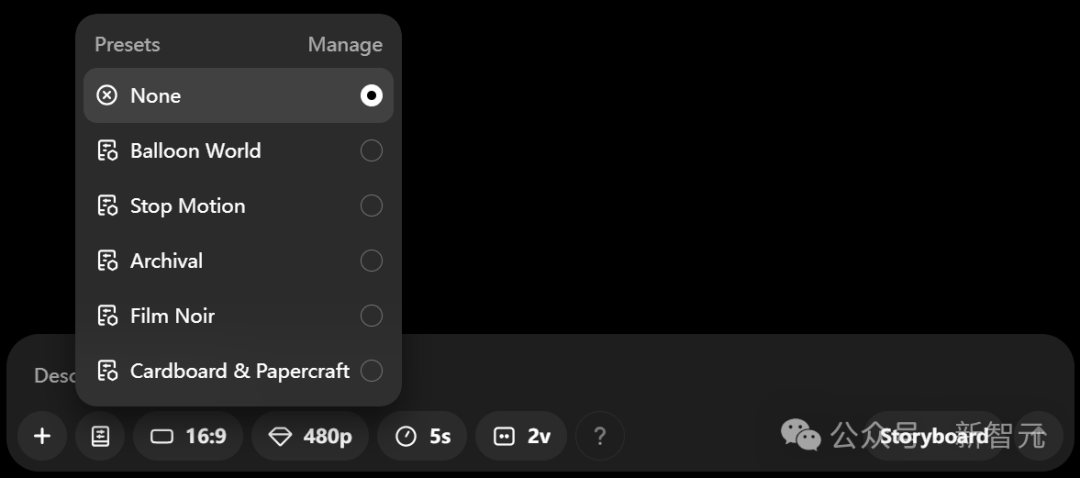This screenshot has width=1080, height=478.
Task: Choose the Film Noir preset entry
Action: click(238, 315)
